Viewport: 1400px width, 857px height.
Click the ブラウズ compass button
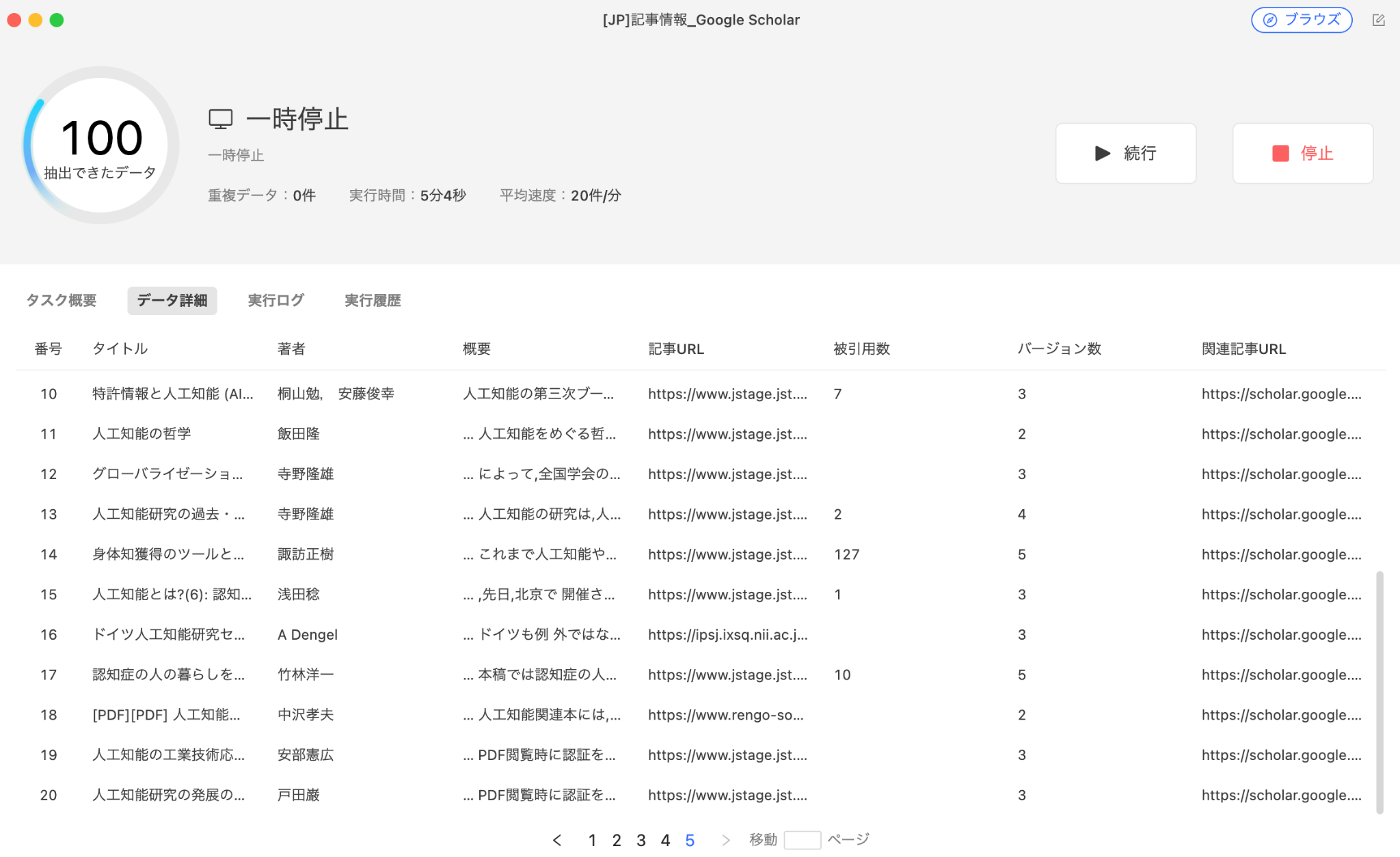pos(1301,20)
